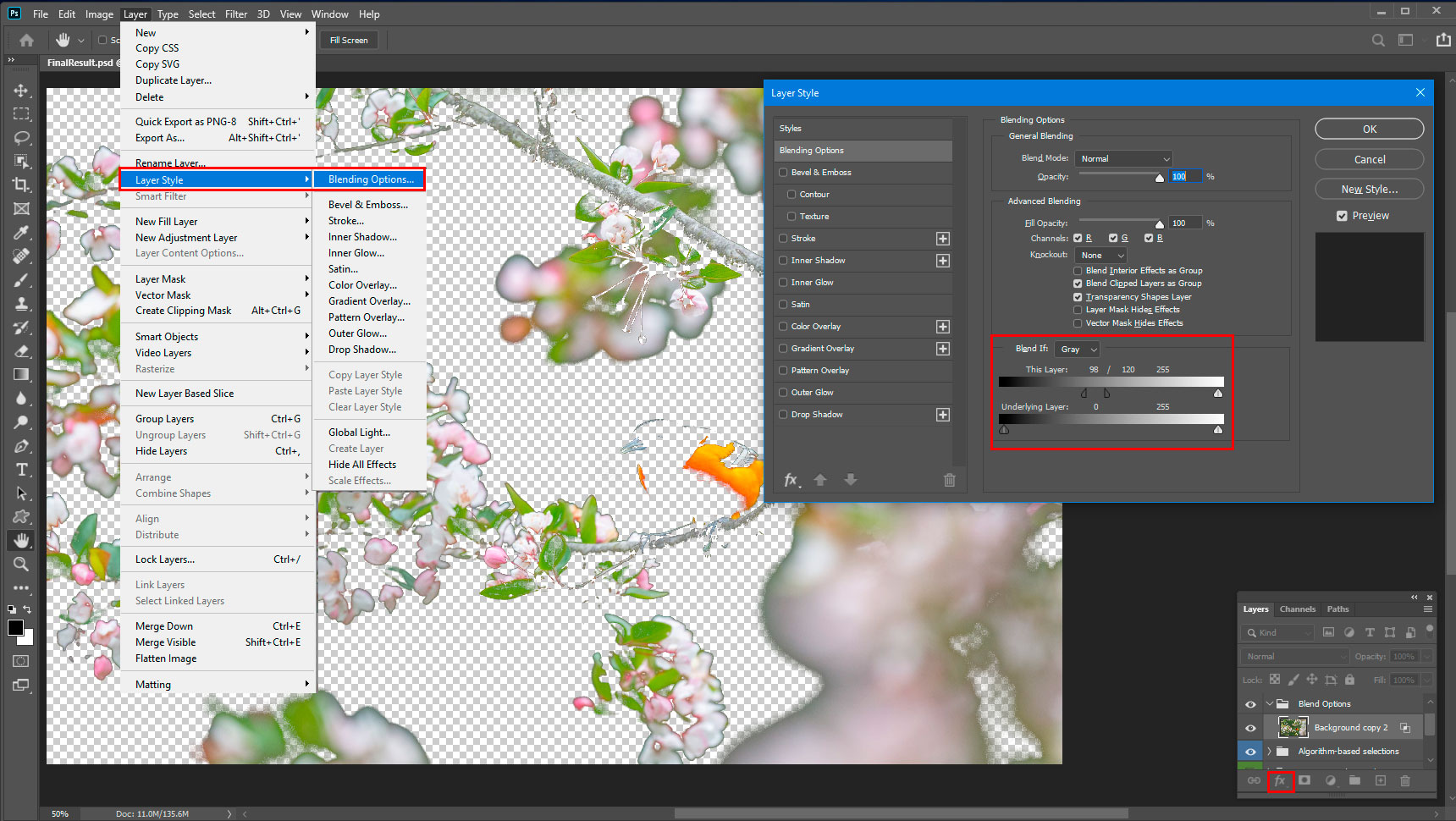Choose Blending Options from submenu
The height and width of the screenshot is (821, 1456).
point(371,179)
